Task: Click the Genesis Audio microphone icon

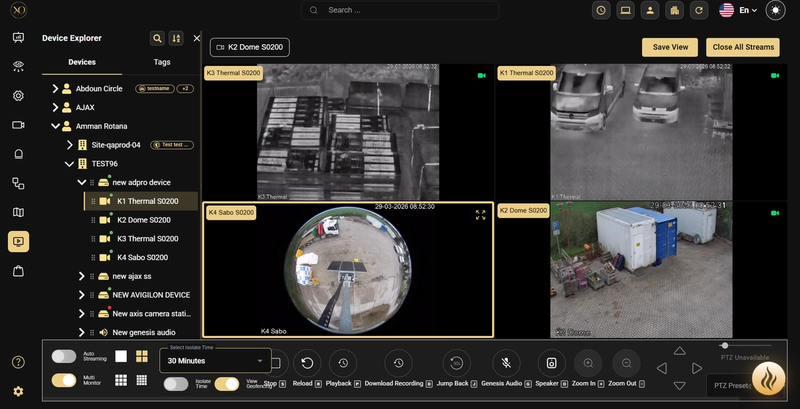Action: (508, 363)
